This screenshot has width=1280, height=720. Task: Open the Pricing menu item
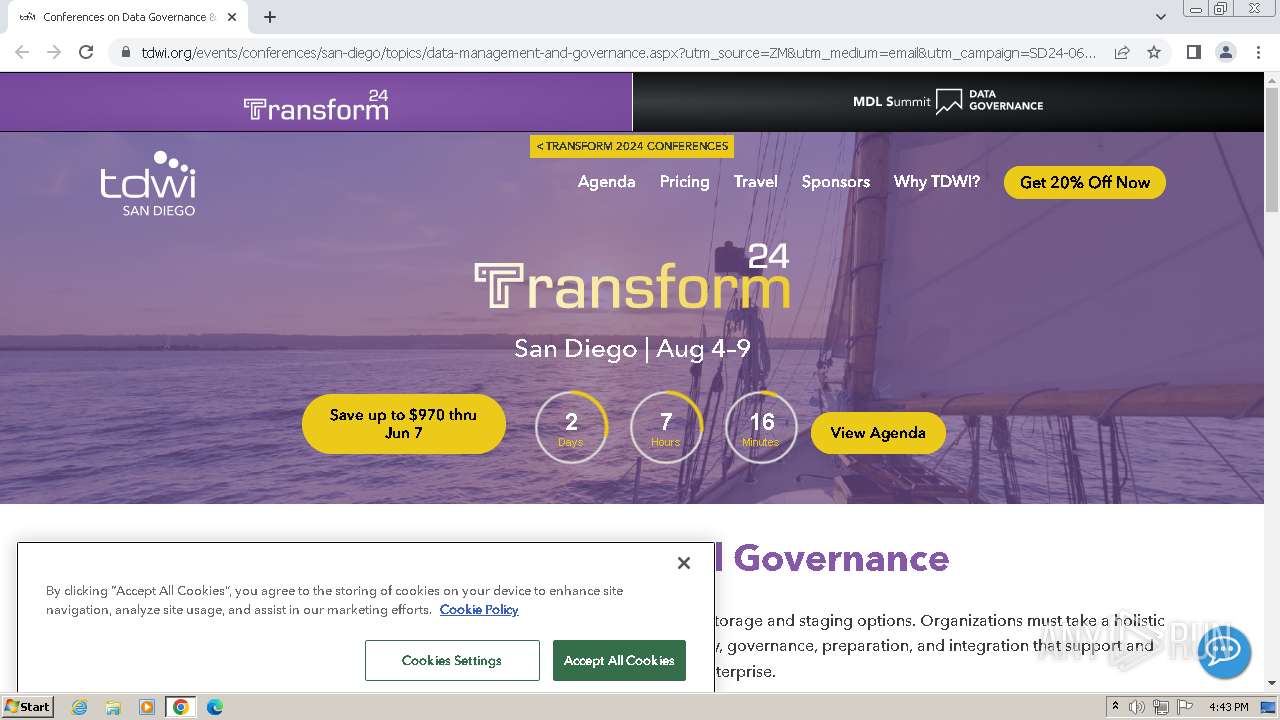tap(684, 182)
